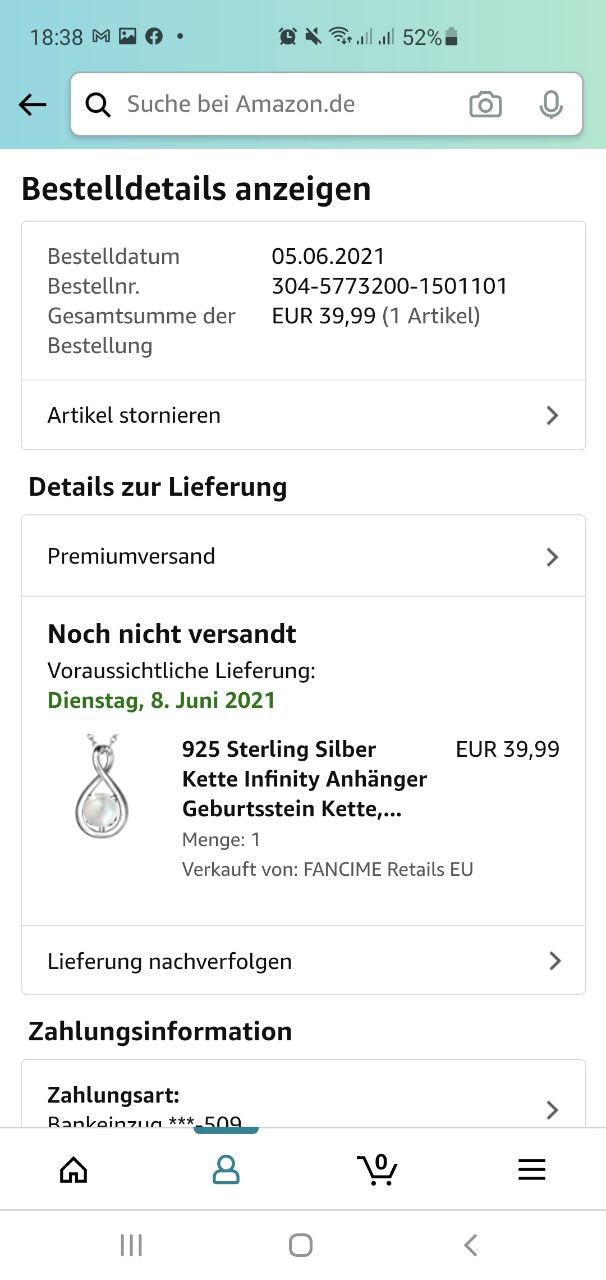
Task: Expand the Lieferung nachverfolgen chevron
Action: pyautogui.click(x=555, y=961)
